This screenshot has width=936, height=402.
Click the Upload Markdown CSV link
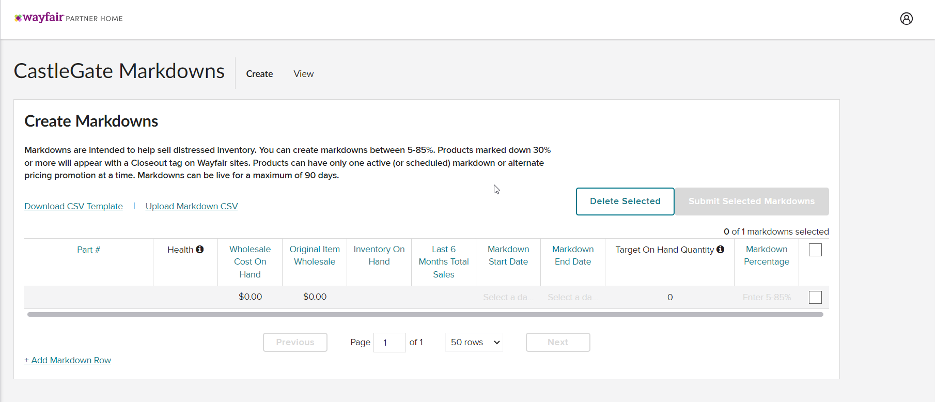(x=192, y=206)
